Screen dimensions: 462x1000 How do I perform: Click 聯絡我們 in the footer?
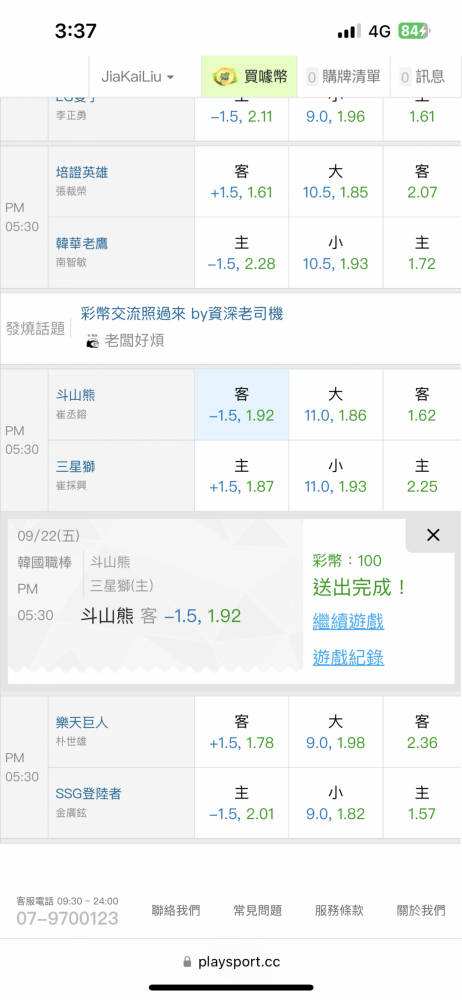tap(175, 910)
